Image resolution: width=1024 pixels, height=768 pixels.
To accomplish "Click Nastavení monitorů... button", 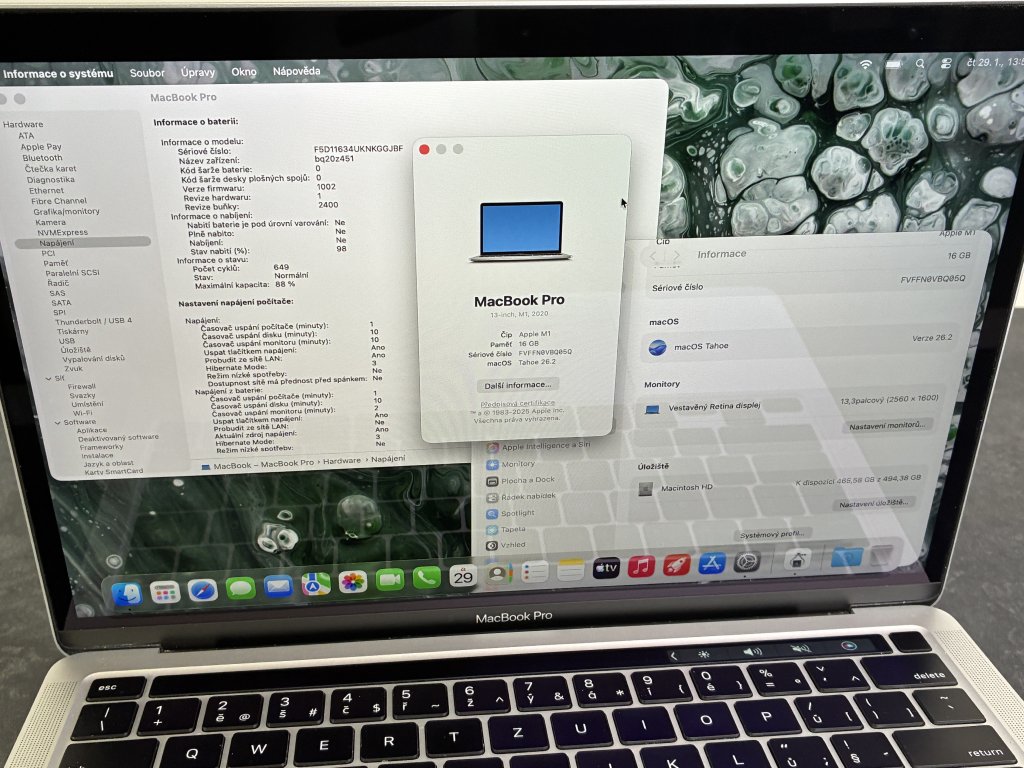I will (x=887, y=426).
